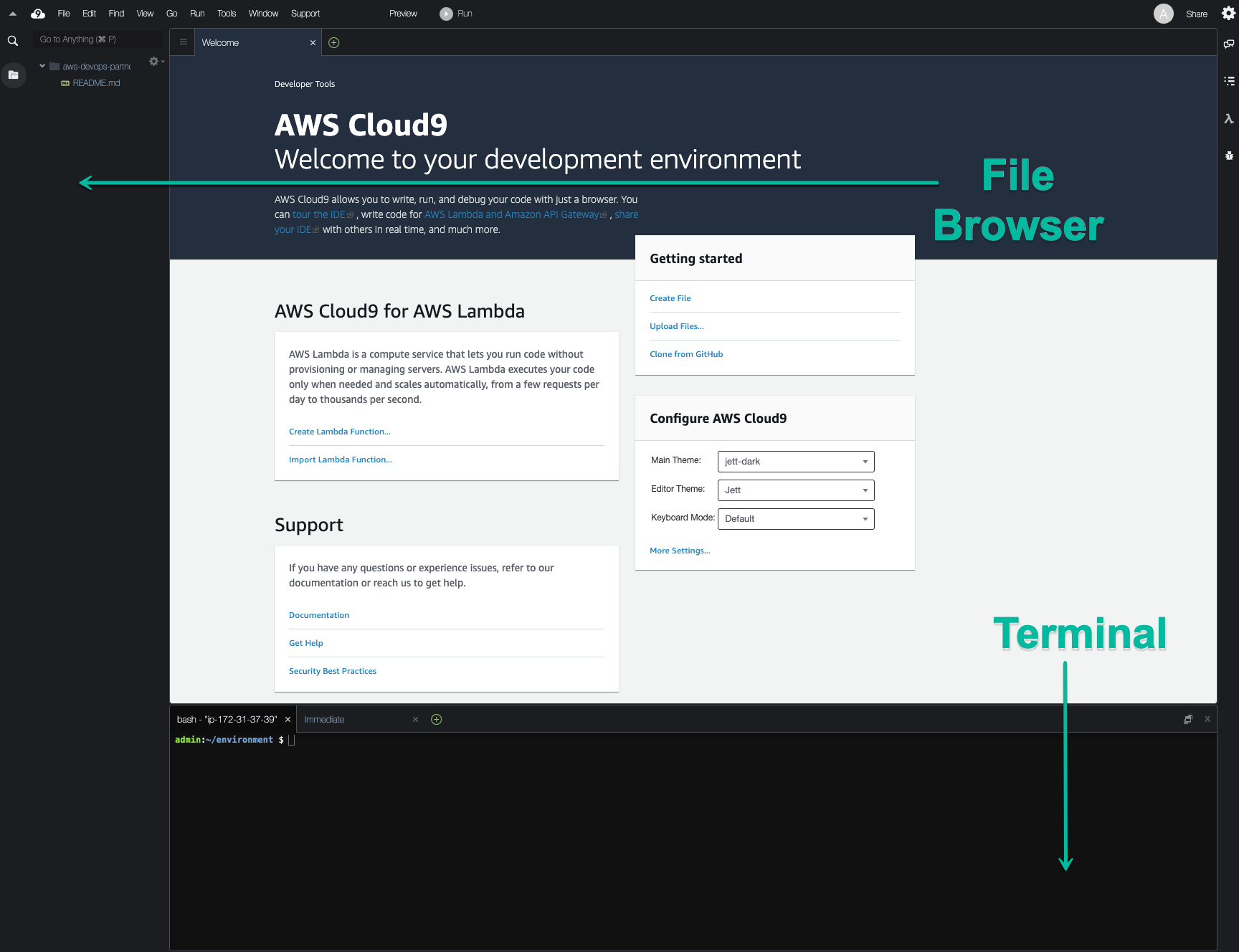Open README.md in the file tree

coord(96,83)
